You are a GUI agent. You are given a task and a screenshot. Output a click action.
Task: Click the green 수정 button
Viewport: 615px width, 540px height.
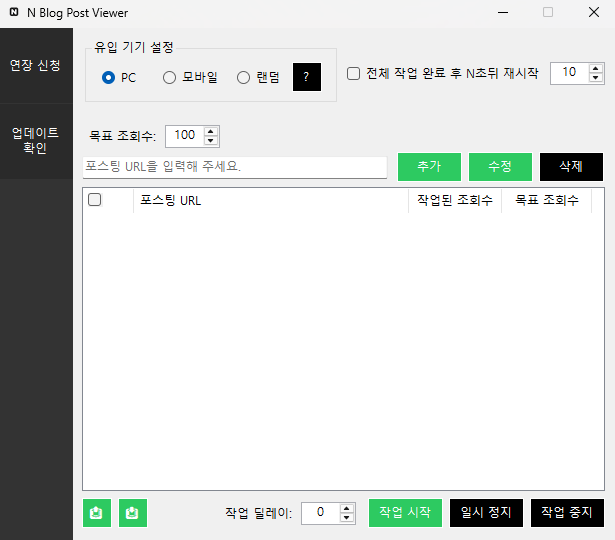[x=500, y=167]
